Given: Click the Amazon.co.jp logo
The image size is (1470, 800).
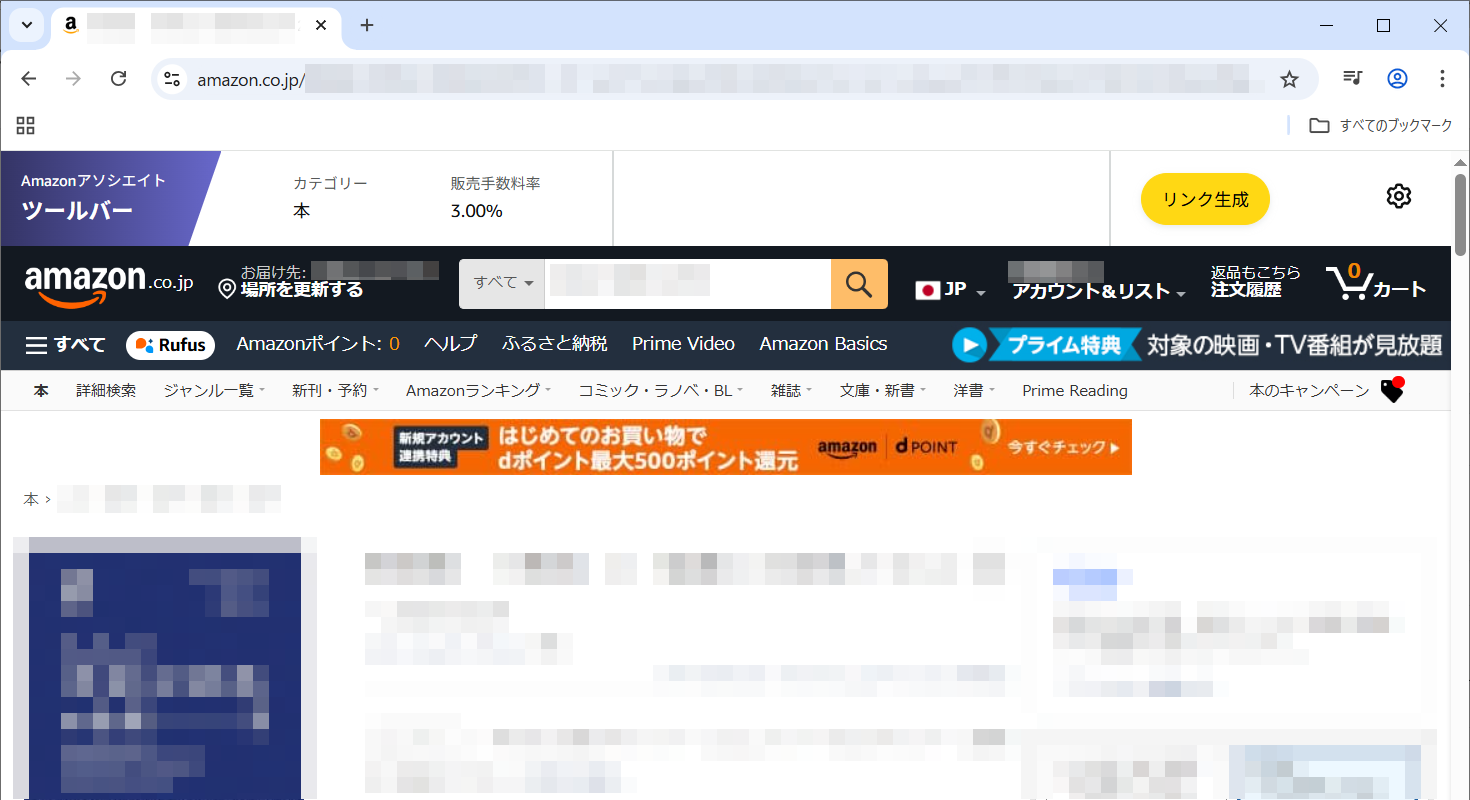Looking at the screenshot, I should 109,284.
